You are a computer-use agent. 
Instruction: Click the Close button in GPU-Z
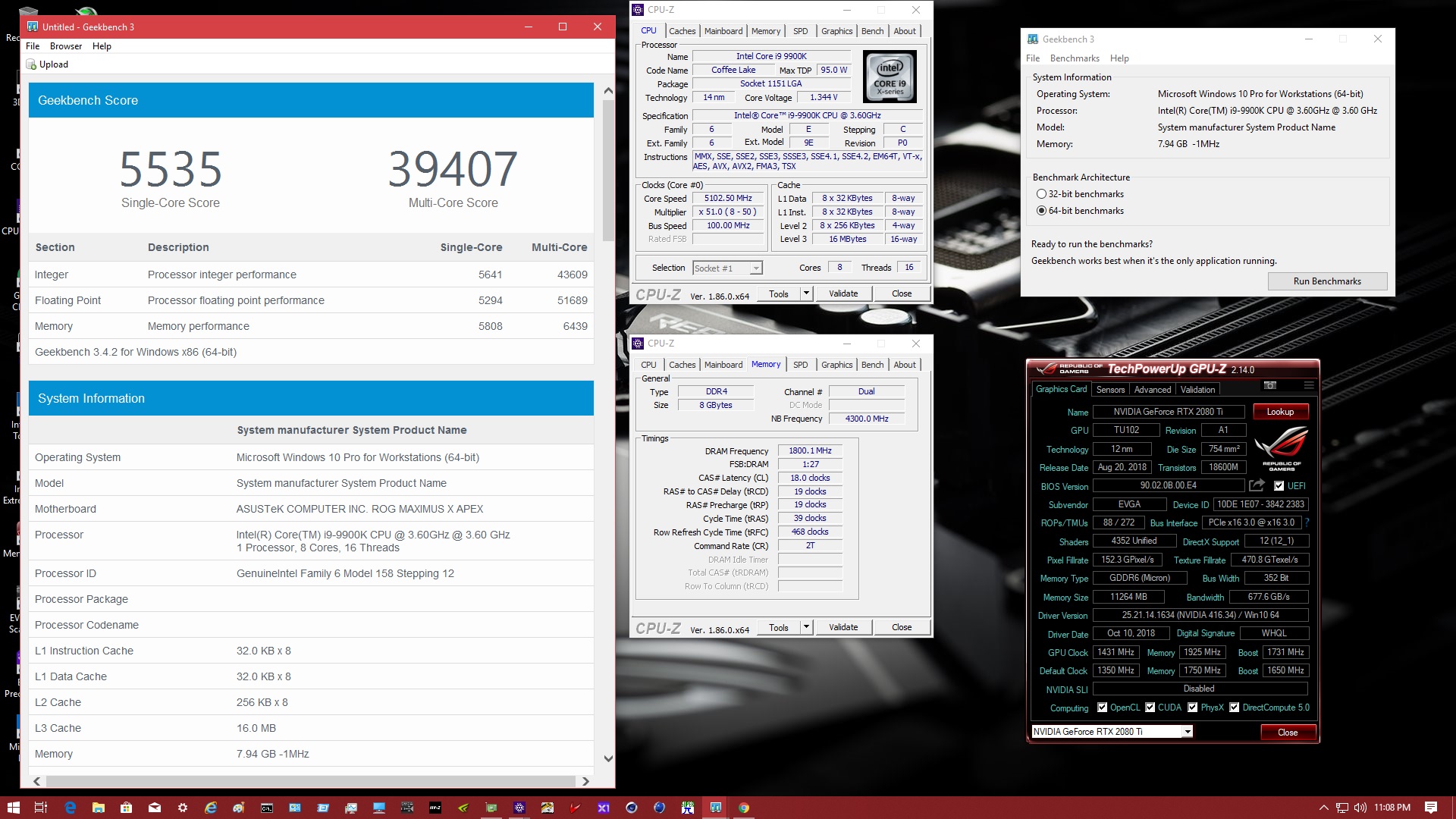[x=1288, y=733]
